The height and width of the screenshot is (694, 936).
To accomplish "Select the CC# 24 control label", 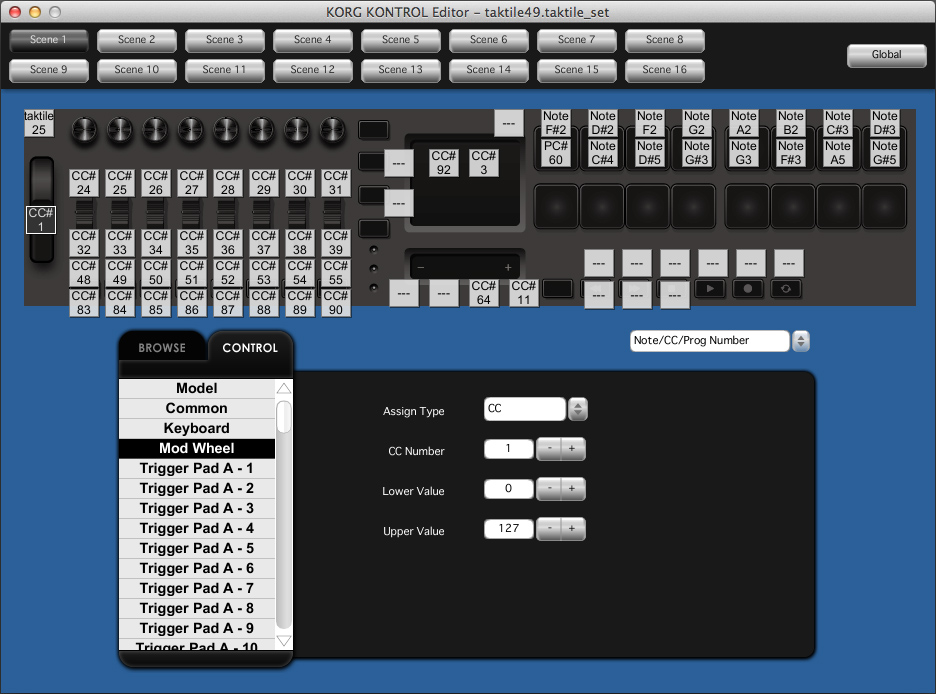I will [84, 183].
